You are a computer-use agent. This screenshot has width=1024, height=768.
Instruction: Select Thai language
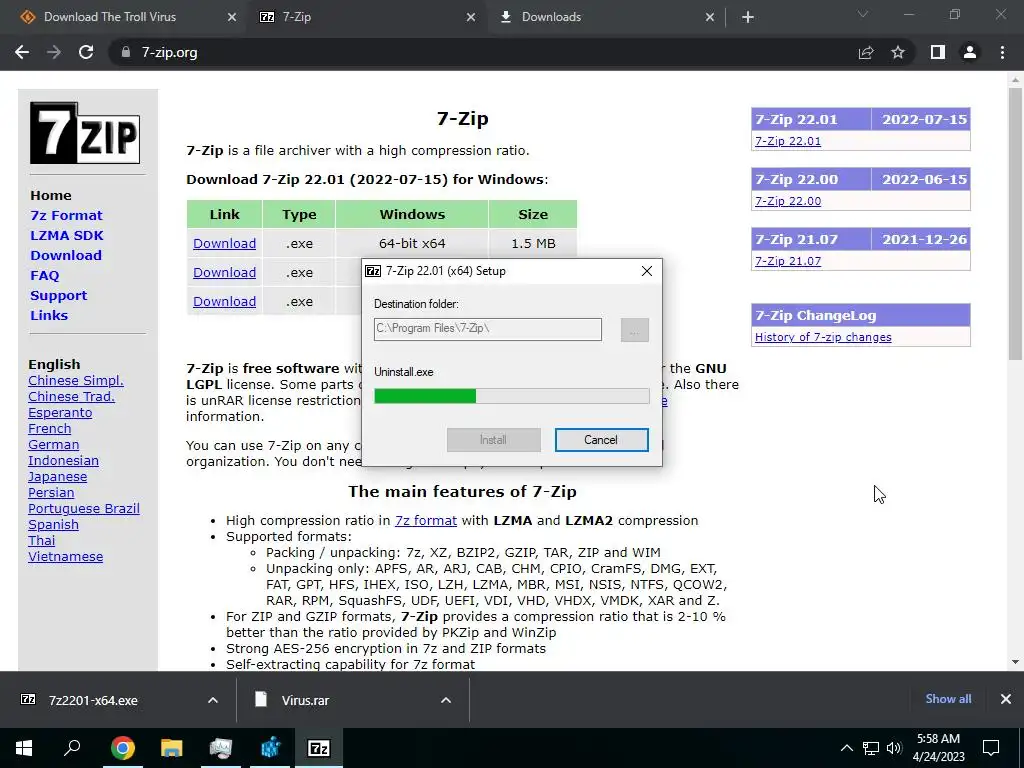tap(42, 541)
